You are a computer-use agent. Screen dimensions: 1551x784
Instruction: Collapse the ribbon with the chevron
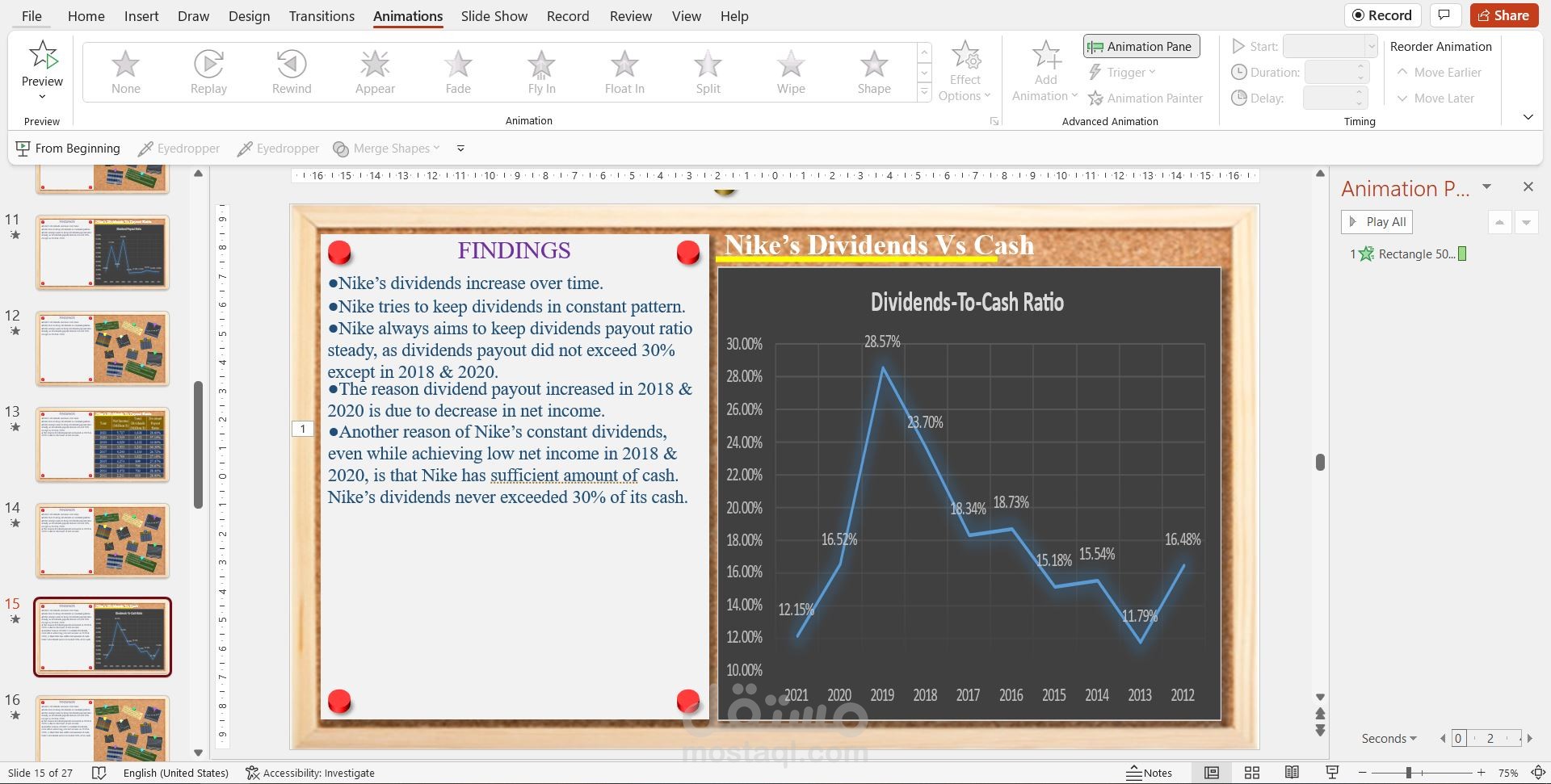click(1528, 118)
